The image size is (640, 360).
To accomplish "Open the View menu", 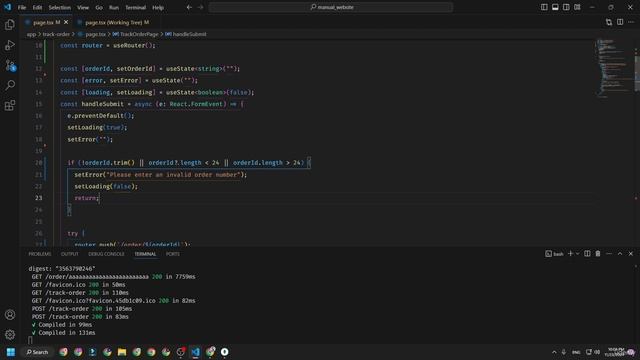I will coord(83,7).
